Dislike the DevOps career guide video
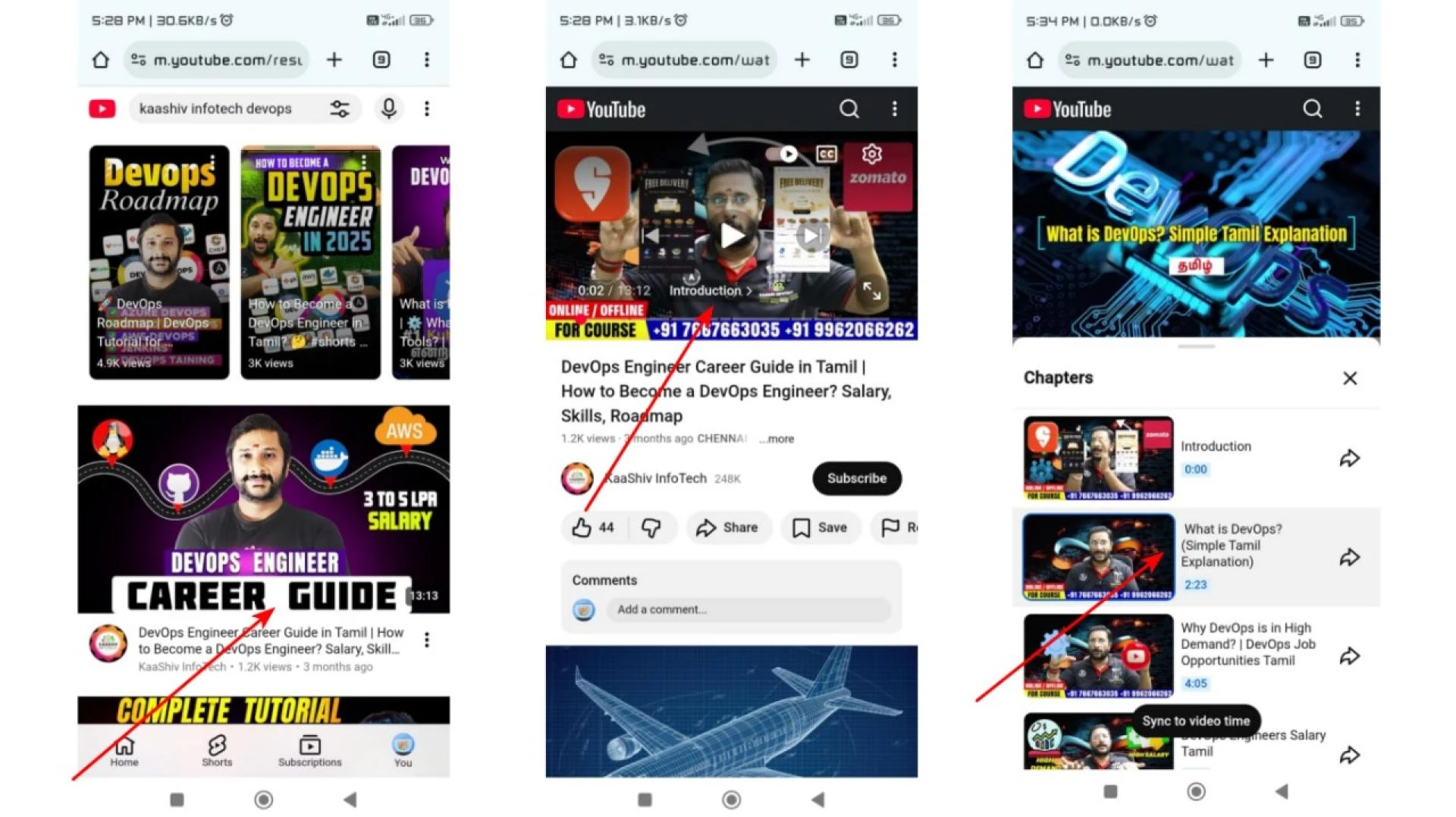The image size is (1456, 817). click(651, 527)
